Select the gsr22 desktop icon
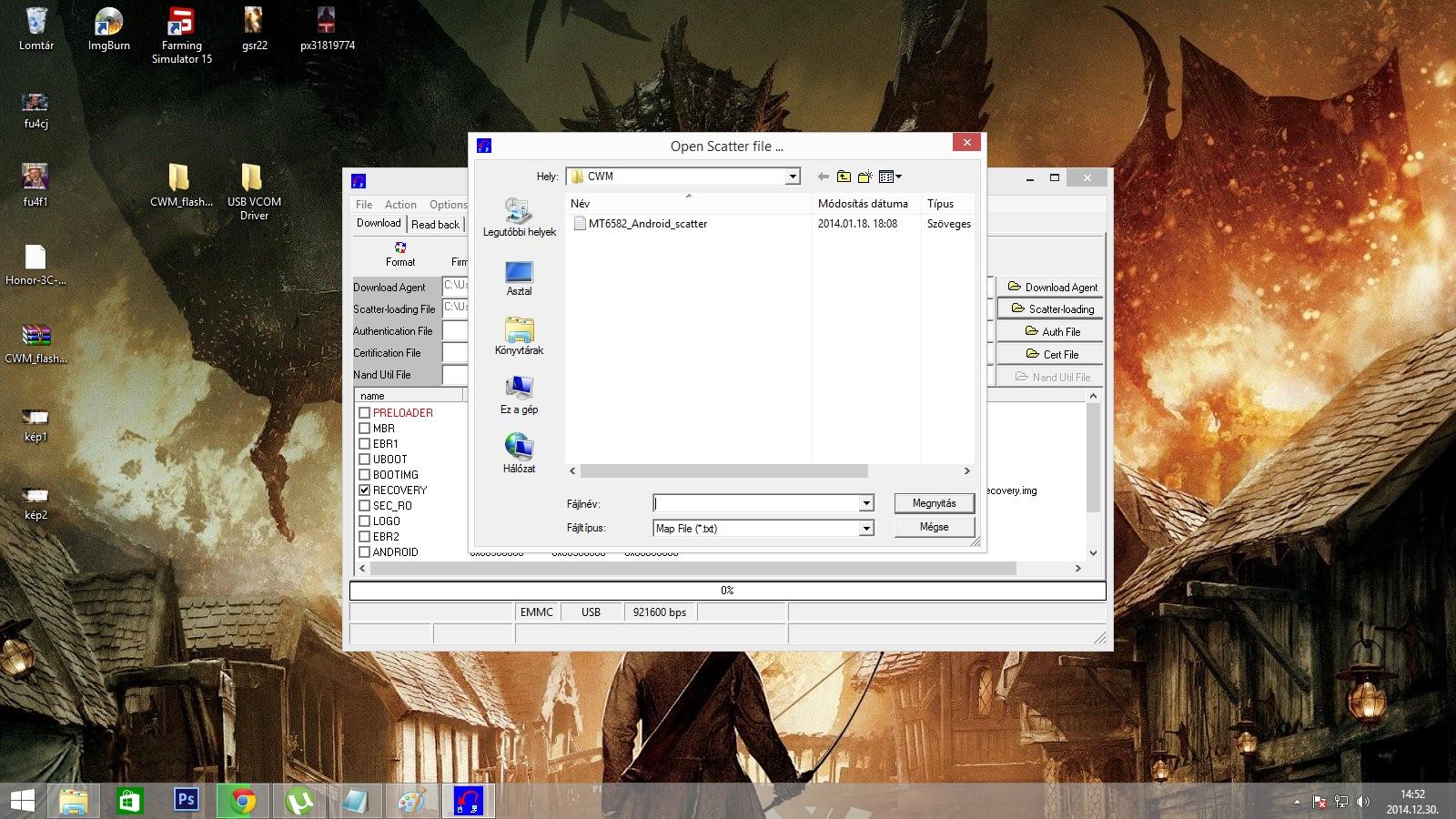The height and width of the screenshot is (819, 1456). tap(255, 29)
